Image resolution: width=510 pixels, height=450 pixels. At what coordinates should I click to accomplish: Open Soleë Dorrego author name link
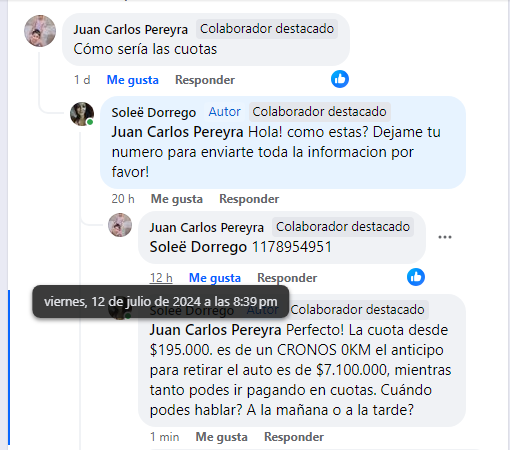point(154,113)
